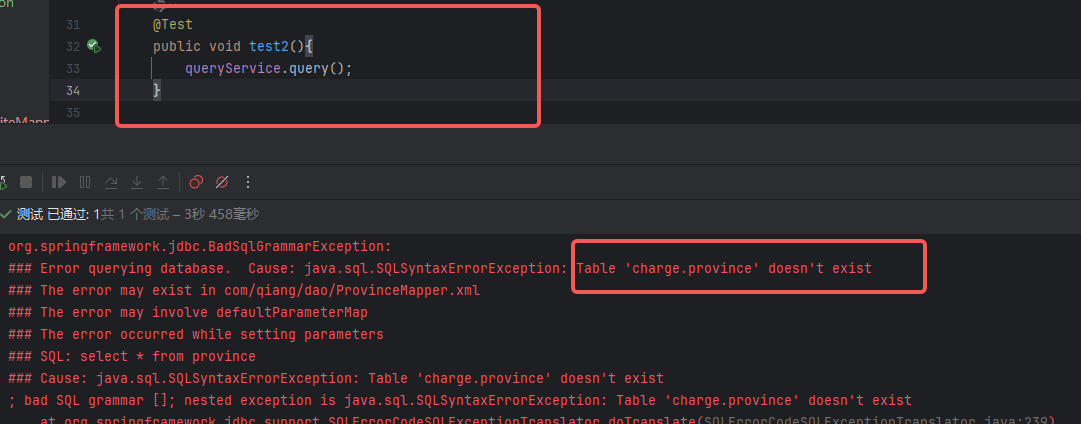Place cursor on queryService.query() call
Screen dimensions: 1081x424
click(x=268, y=68)
